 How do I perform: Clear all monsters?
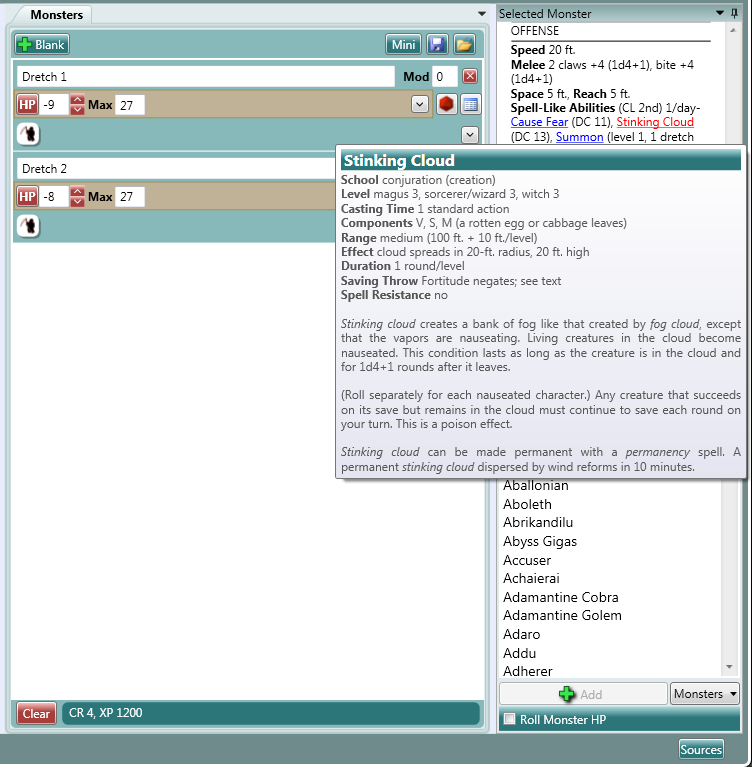[36, 713]
